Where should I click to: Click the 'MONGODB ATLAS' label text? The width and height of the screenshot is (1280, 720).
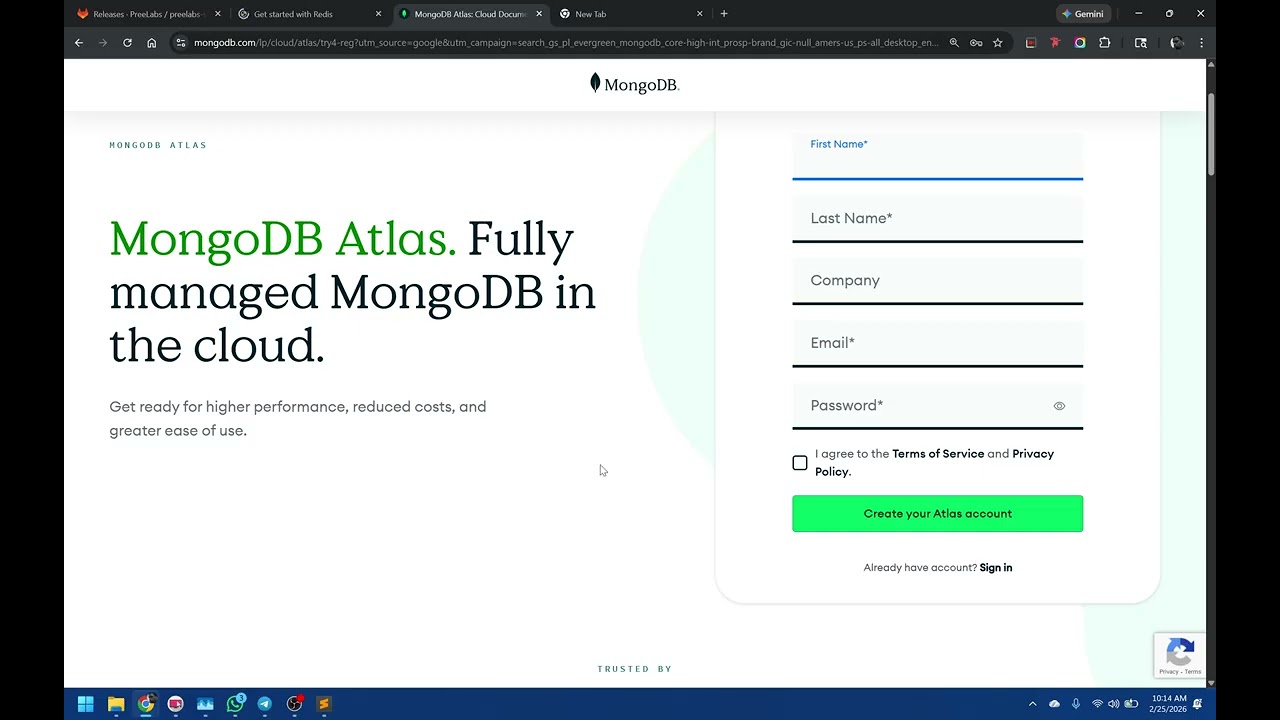coord(158,145)
